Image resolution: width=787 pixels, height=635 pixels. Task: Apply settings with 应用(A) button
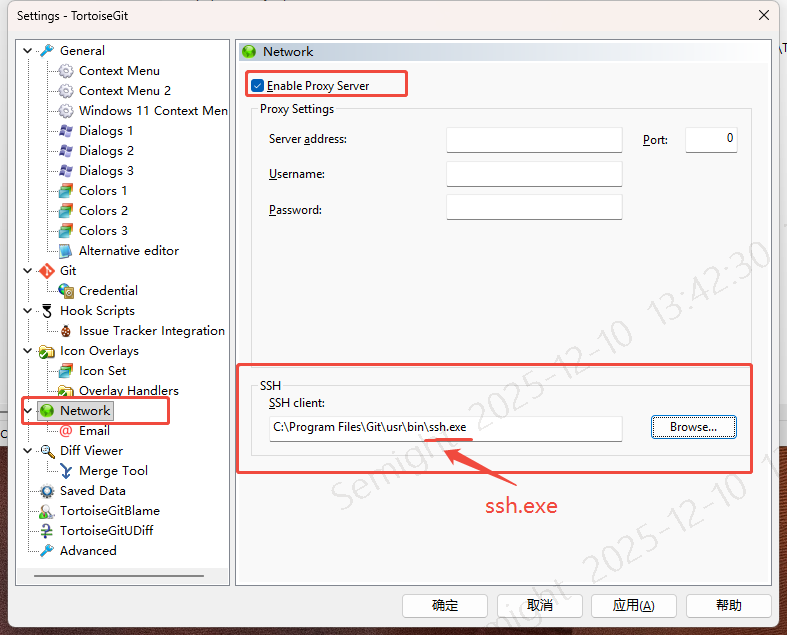point(633,605)
